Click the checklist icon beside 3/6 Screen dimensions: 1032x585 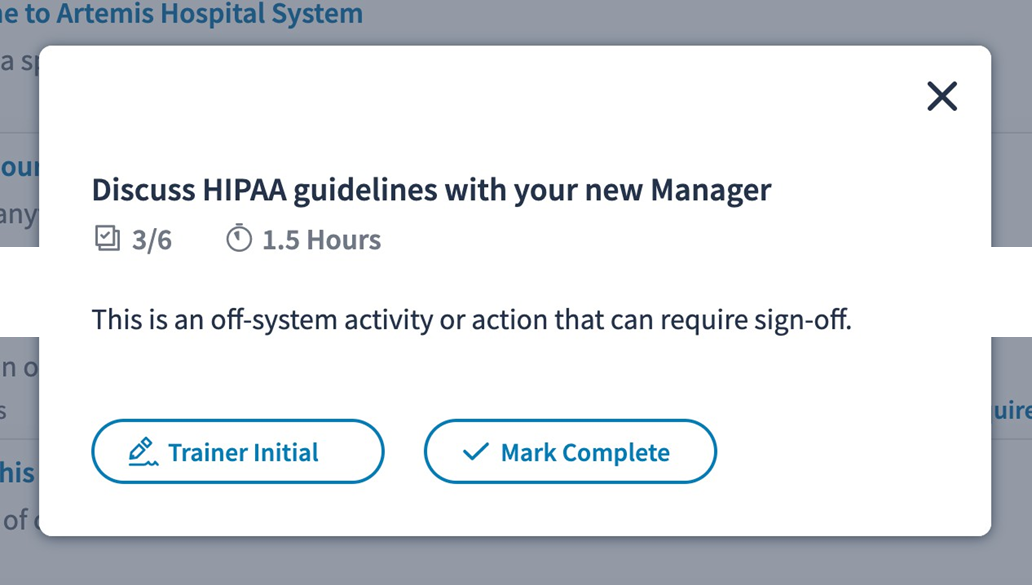106,240
